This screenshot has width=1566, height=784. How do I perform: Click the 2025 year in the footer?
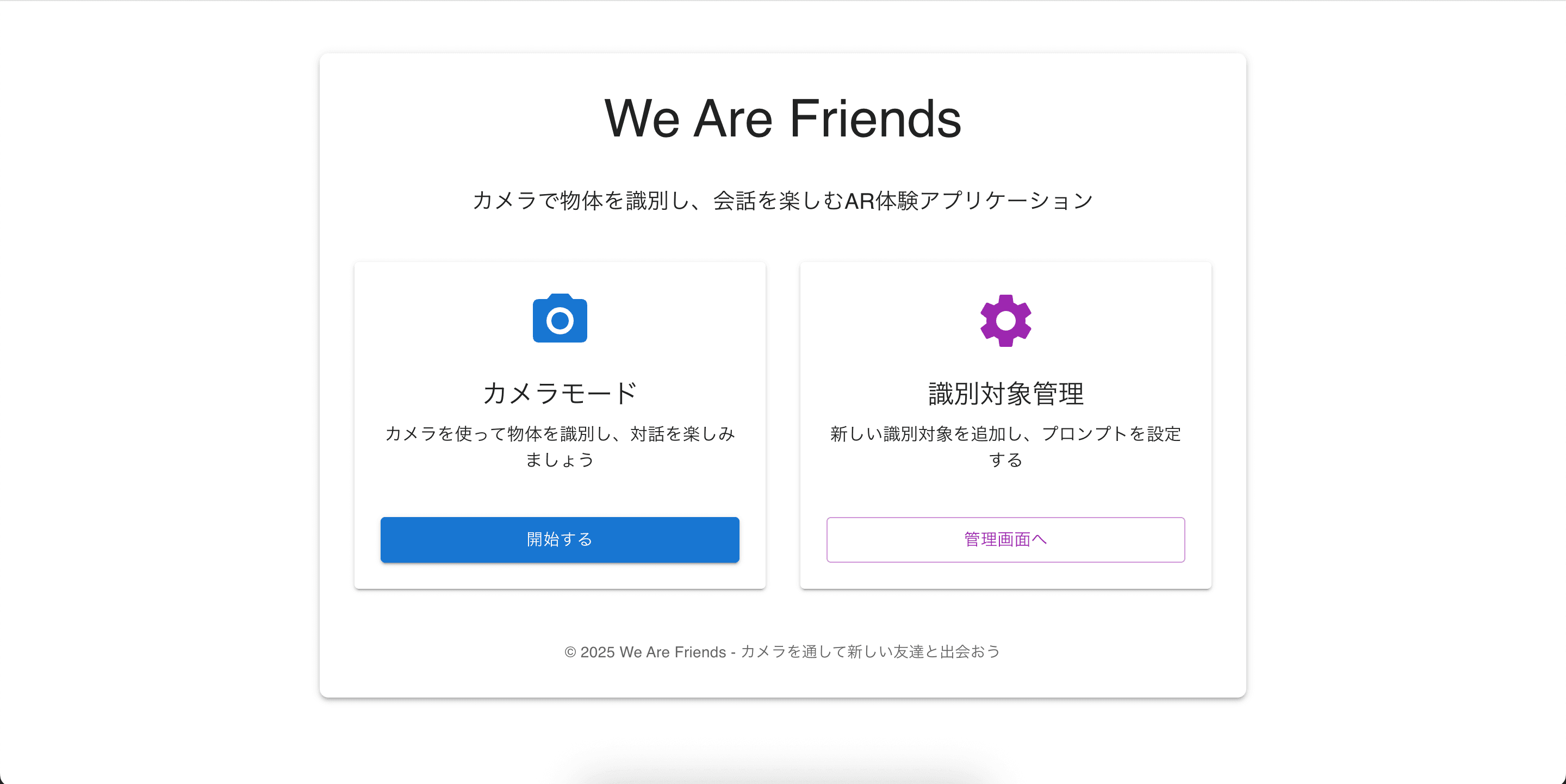click(598, 652)
